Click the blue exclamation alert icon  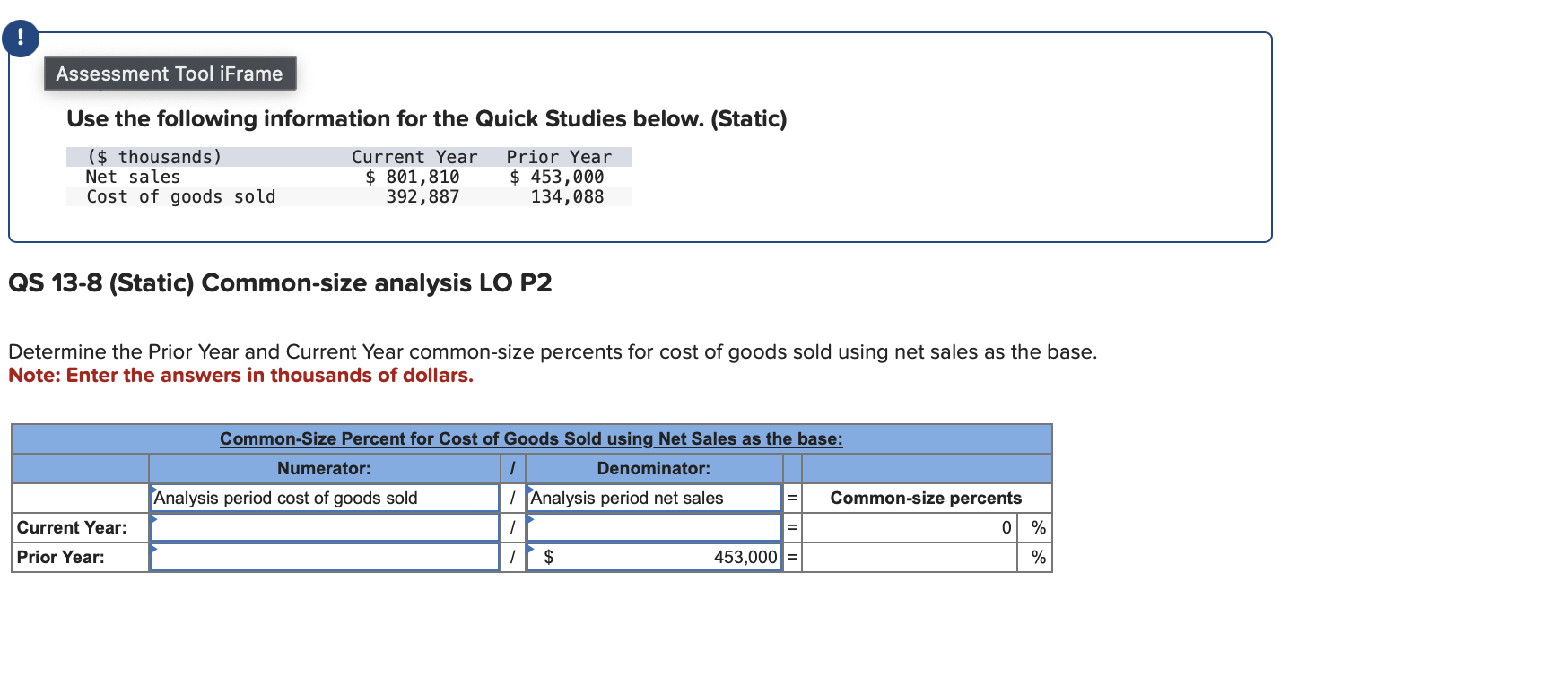click(20, 38)
